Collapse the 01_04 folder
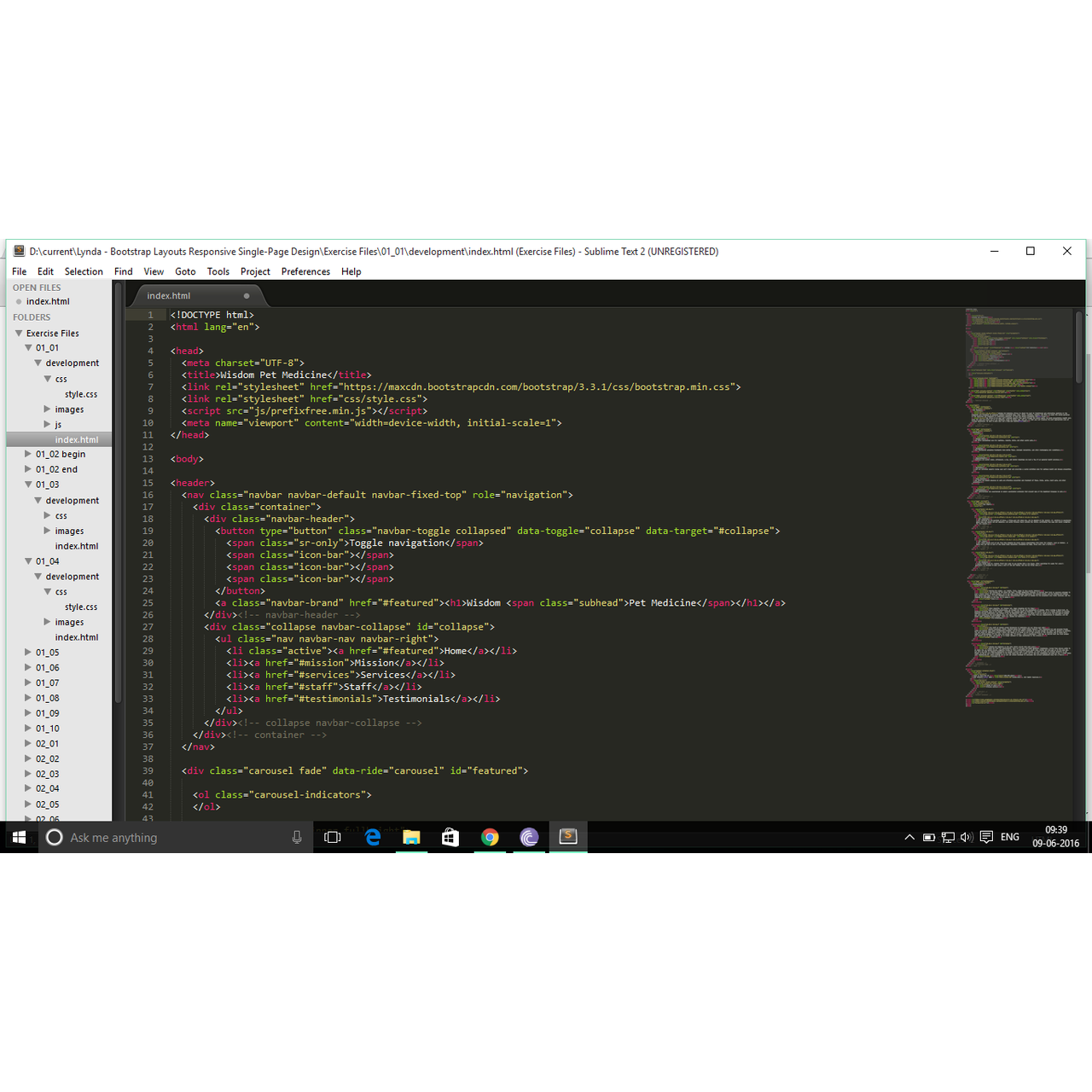This screenshot has height=1092, width=1092. pos(28,561)
